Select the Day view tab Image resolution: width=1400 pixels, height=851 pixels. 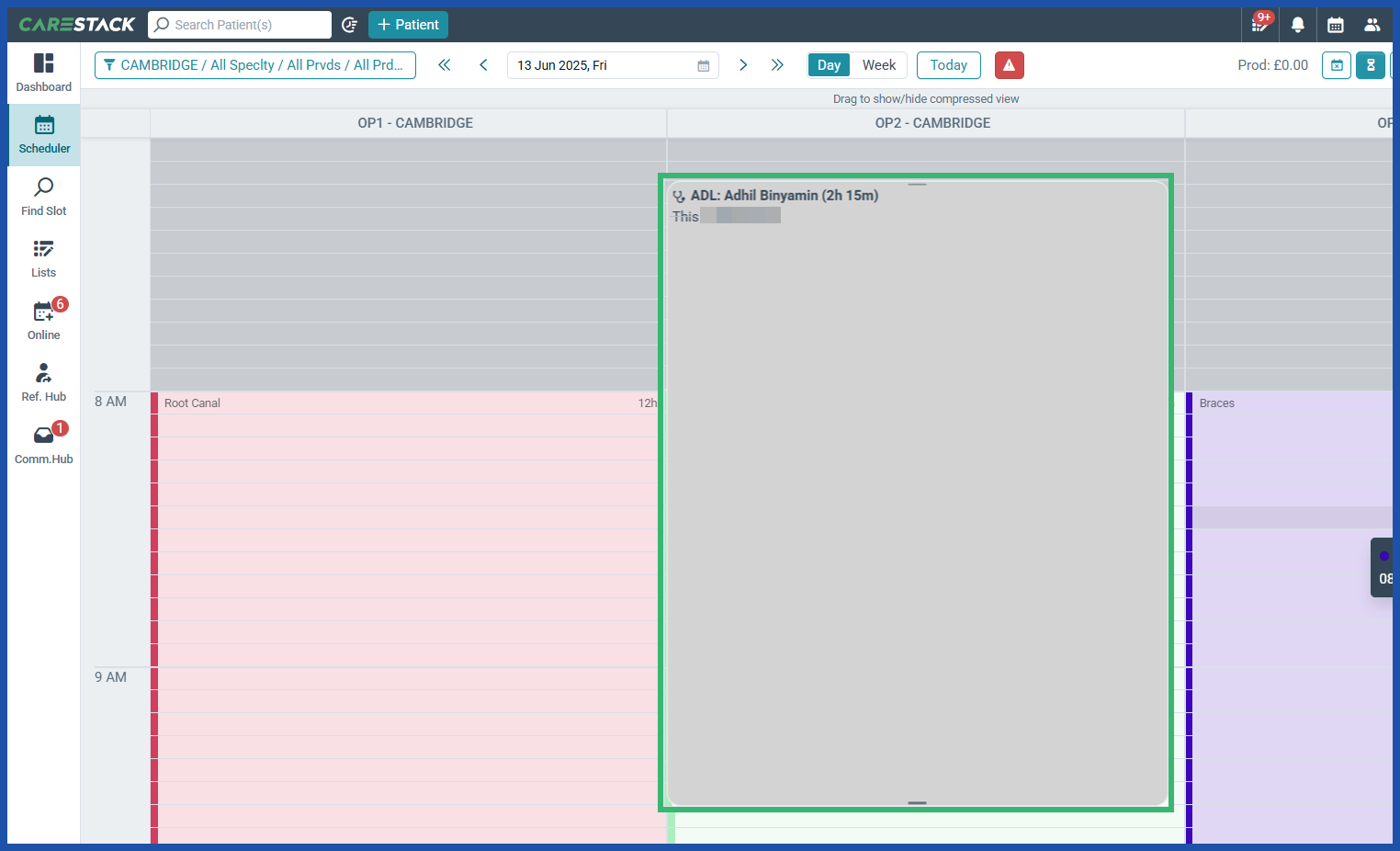coord(829,64)
